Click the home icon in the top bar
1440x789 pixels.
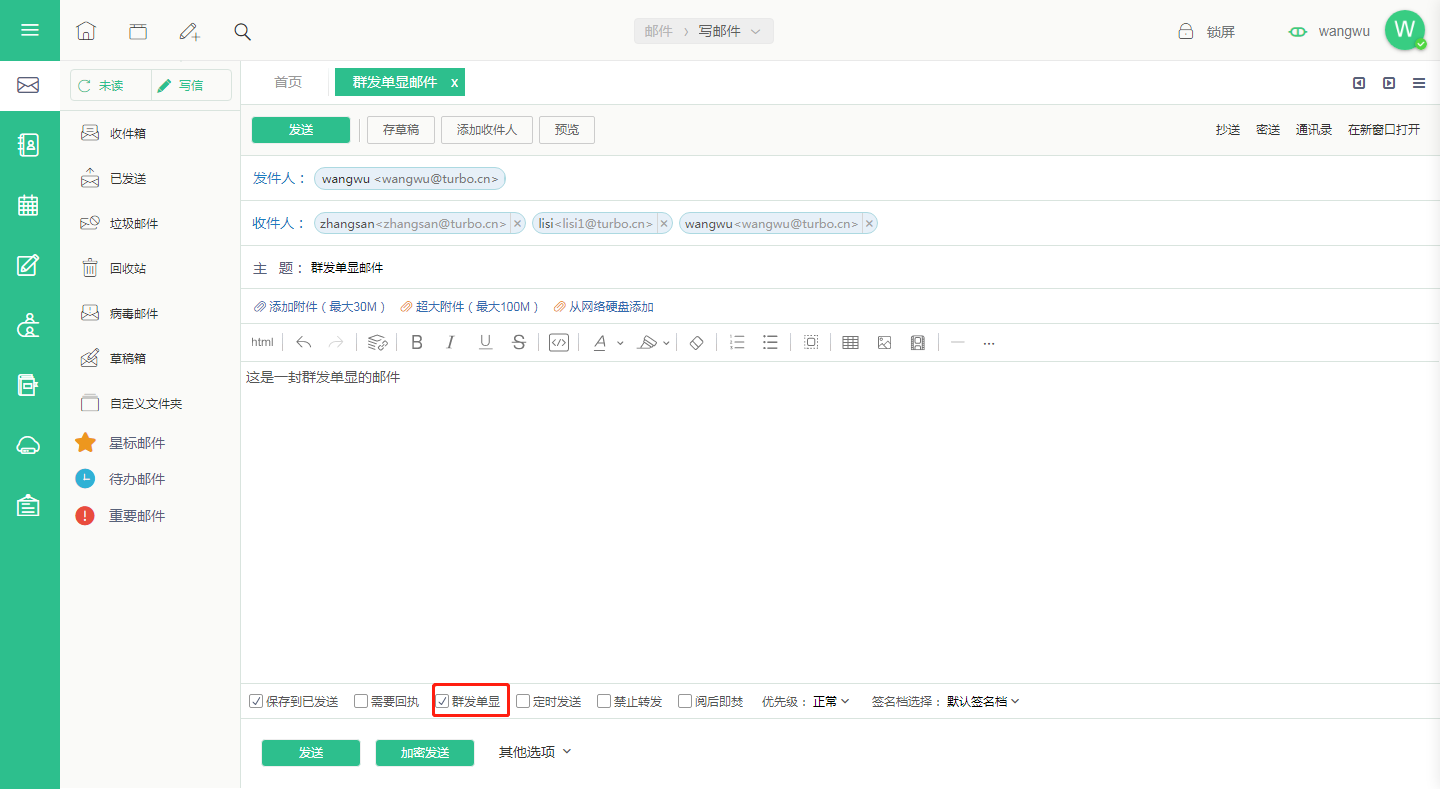pos(86,31)
